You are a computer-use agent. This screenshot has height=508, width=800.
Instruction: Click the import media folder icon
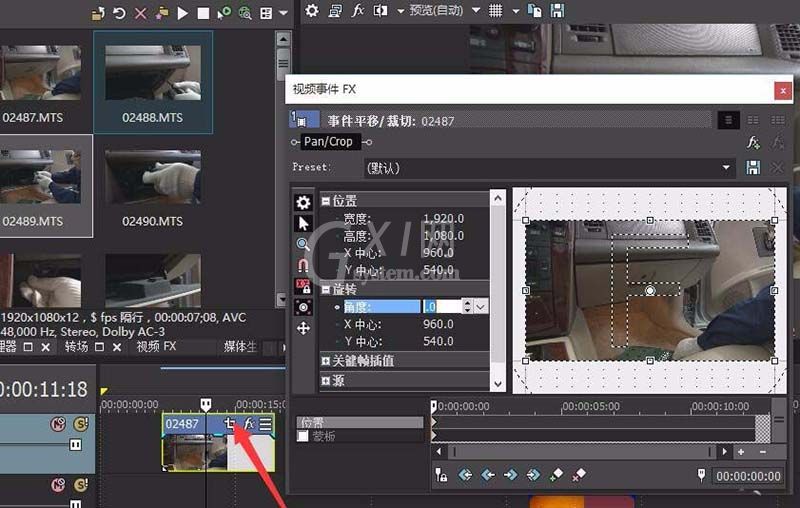point(98,13)
